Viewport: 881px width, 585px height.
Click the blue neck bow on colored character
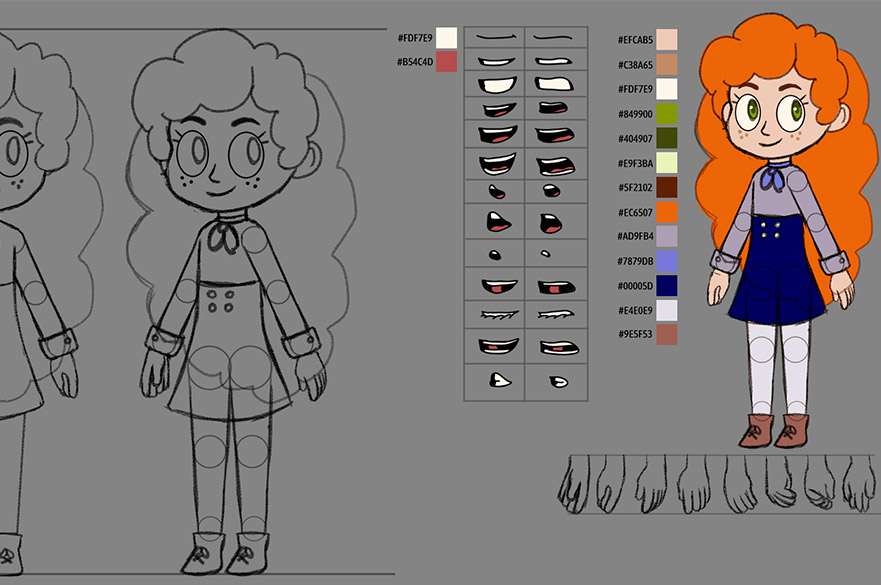click(774, 177)
